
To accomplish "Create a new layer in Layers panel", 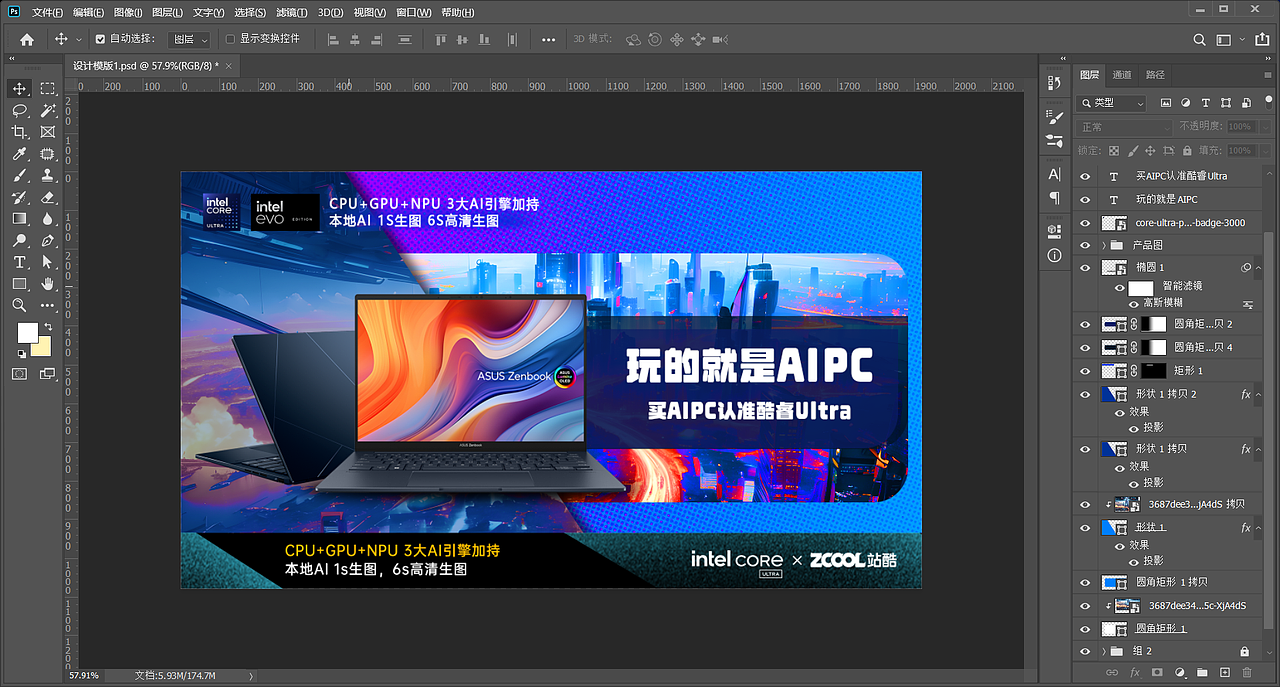I will pyautogui.click(x=1224, y=673).
